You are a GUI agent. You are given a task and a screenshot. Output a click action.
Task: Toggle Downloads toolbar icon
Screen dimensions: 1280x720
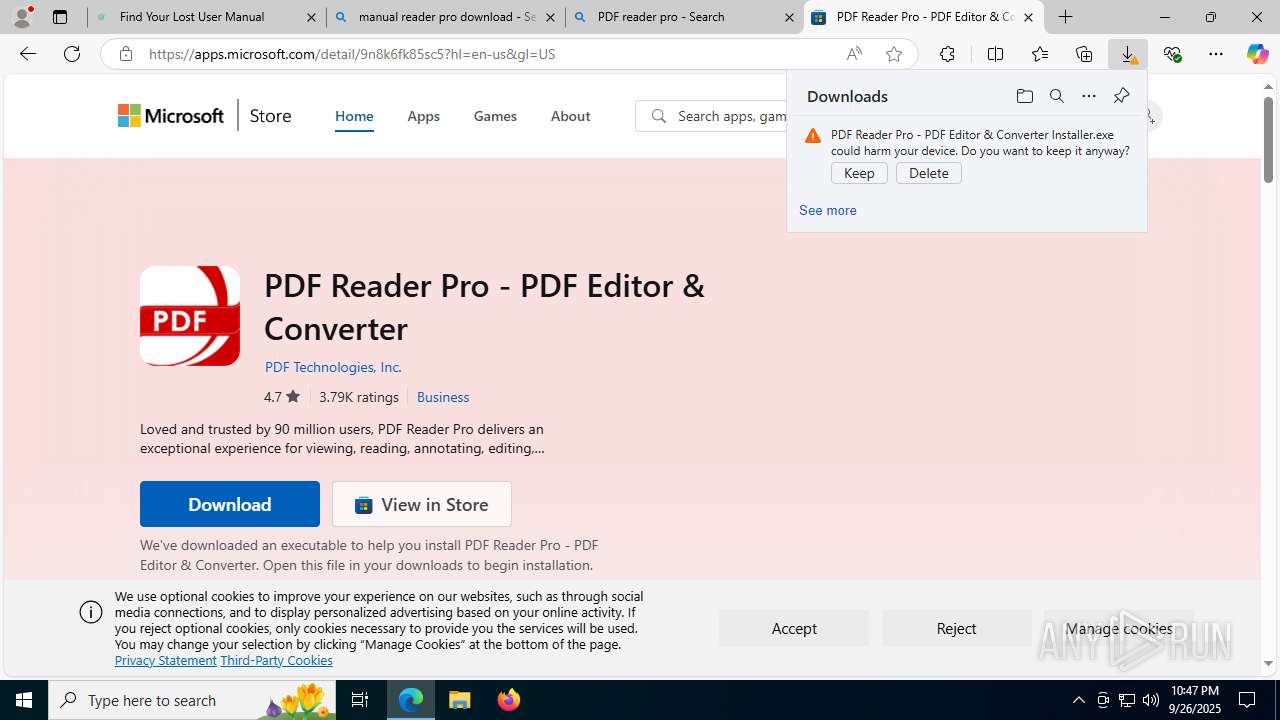1128,54
